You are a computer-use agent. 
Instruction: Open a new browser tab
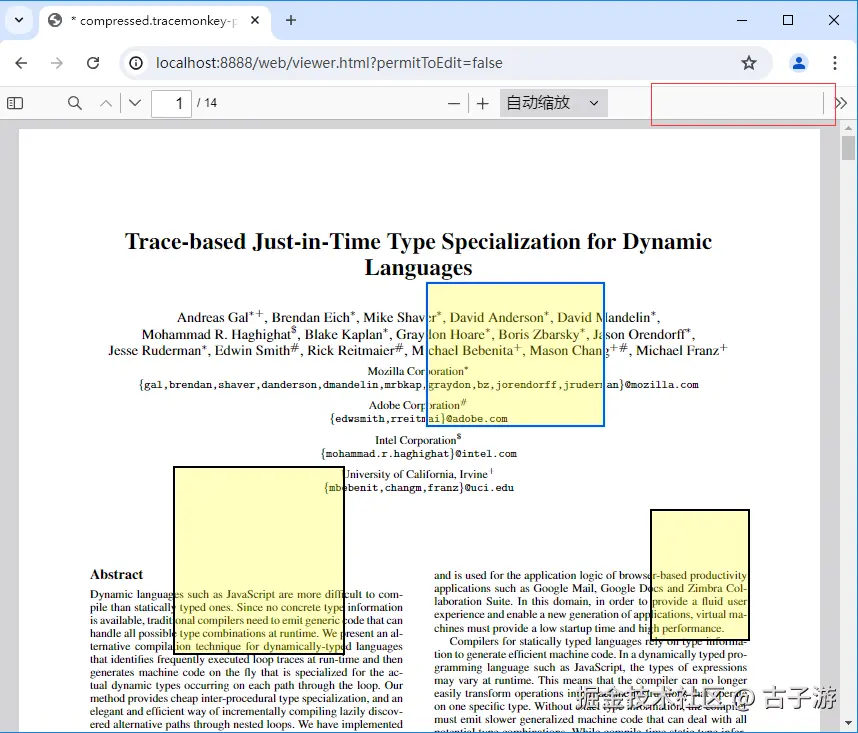[291, 20]
